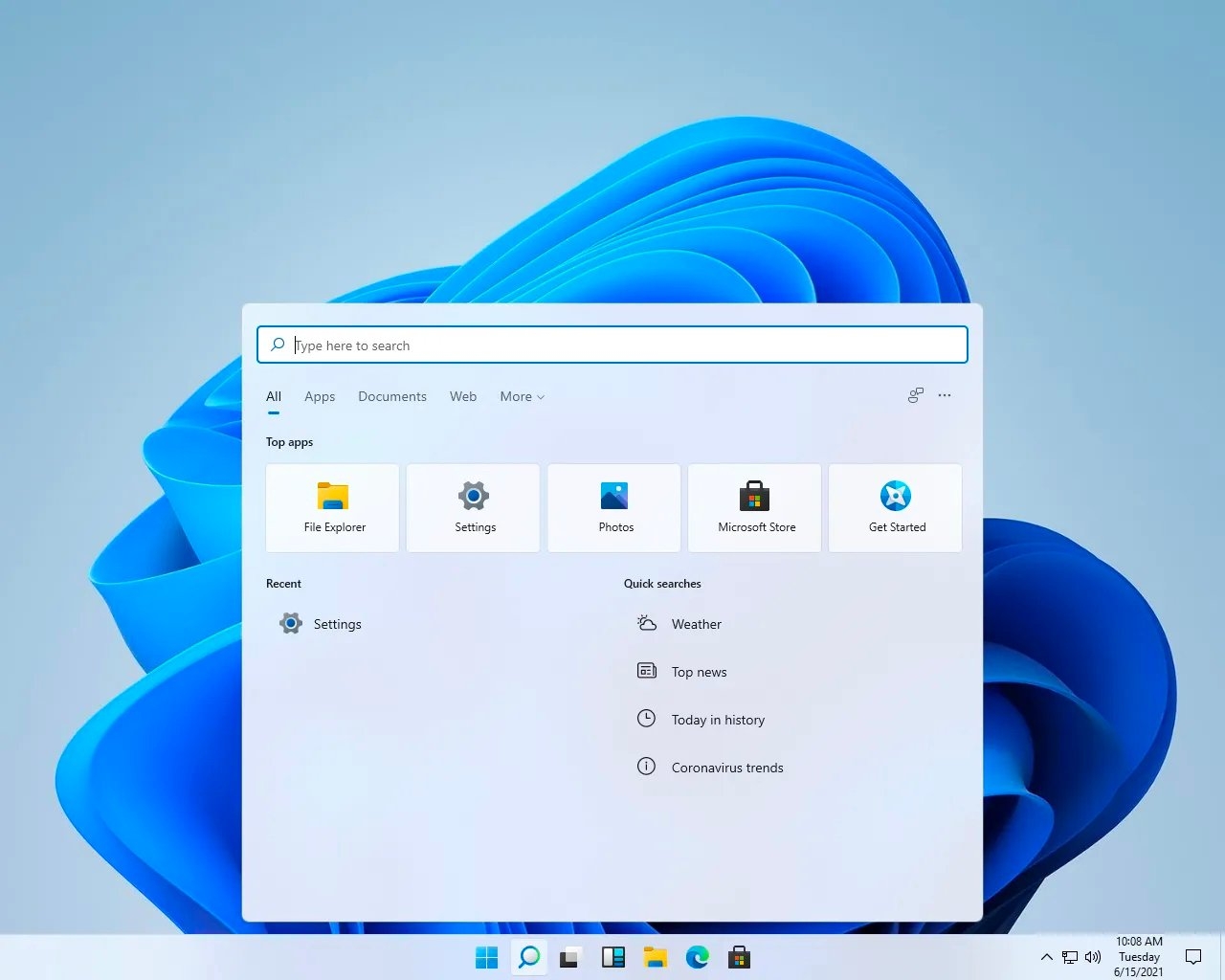This screenshot has width=1225, height=980.
Task: Open the Coronavirus trends quick search
Action: (710, 768)
